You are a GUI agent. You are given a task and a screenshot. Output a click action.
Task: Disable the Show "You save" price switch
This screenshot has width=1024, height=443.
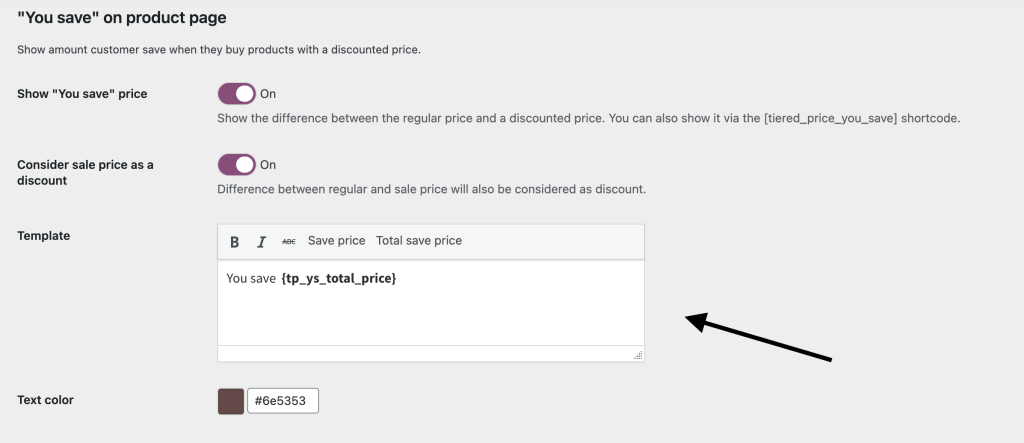click(237, 94)
